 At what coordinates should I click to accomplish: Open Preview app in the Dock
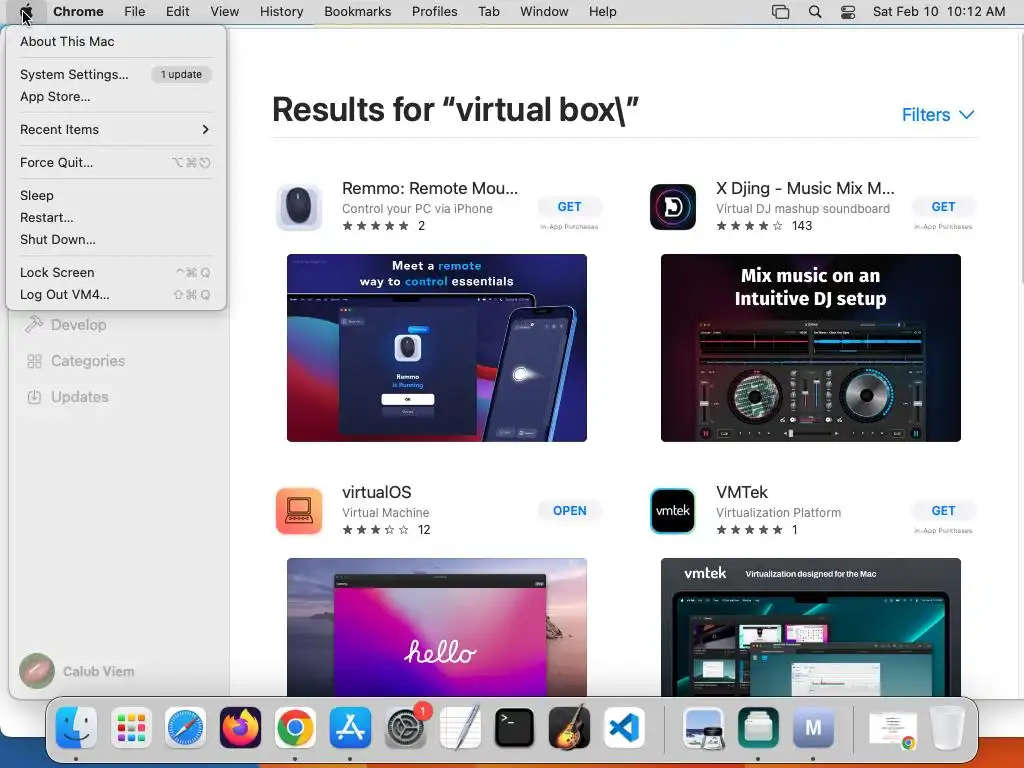(703, 728)
